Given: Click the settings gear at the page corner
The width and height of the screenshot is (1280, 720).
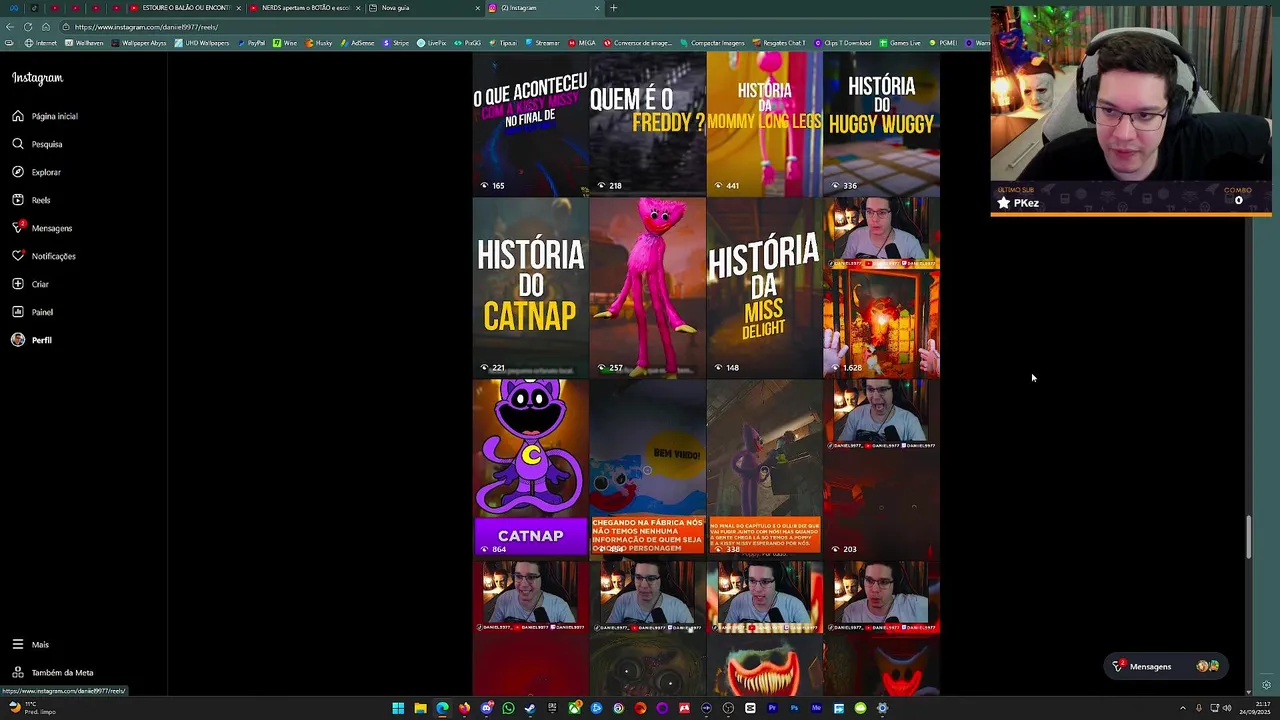Looking at the screenshot, I should (1266, 685).
